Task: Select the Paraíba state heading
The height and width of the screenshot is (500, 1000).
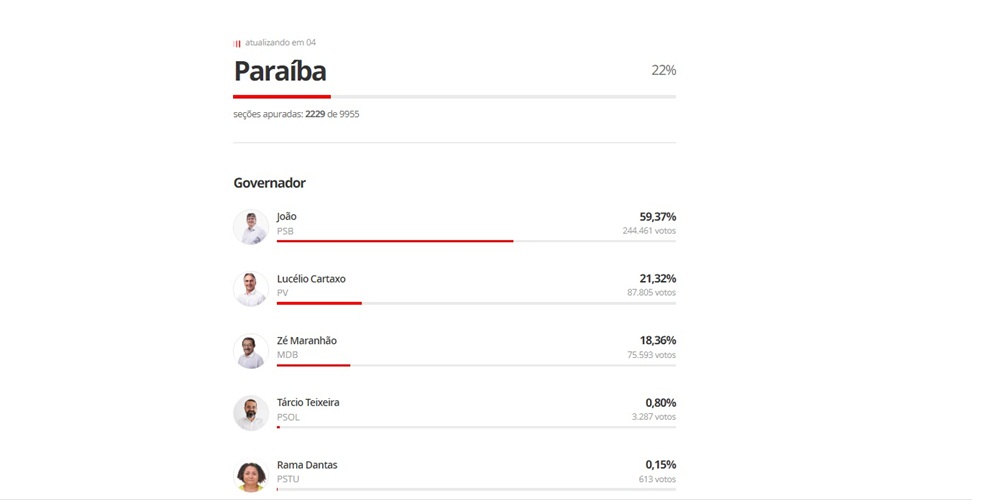Action: click(280, 72)
